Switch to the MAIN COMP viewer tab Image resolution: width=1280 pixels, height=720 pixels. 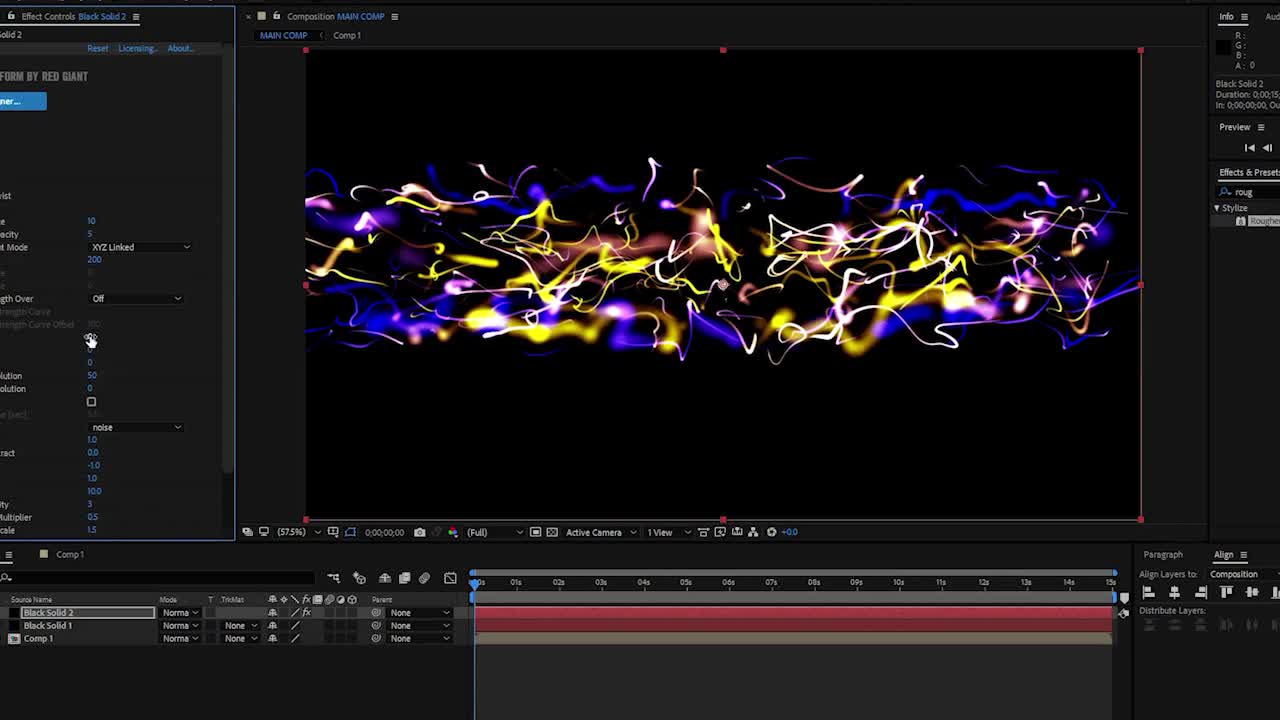[x=283, y=35]
